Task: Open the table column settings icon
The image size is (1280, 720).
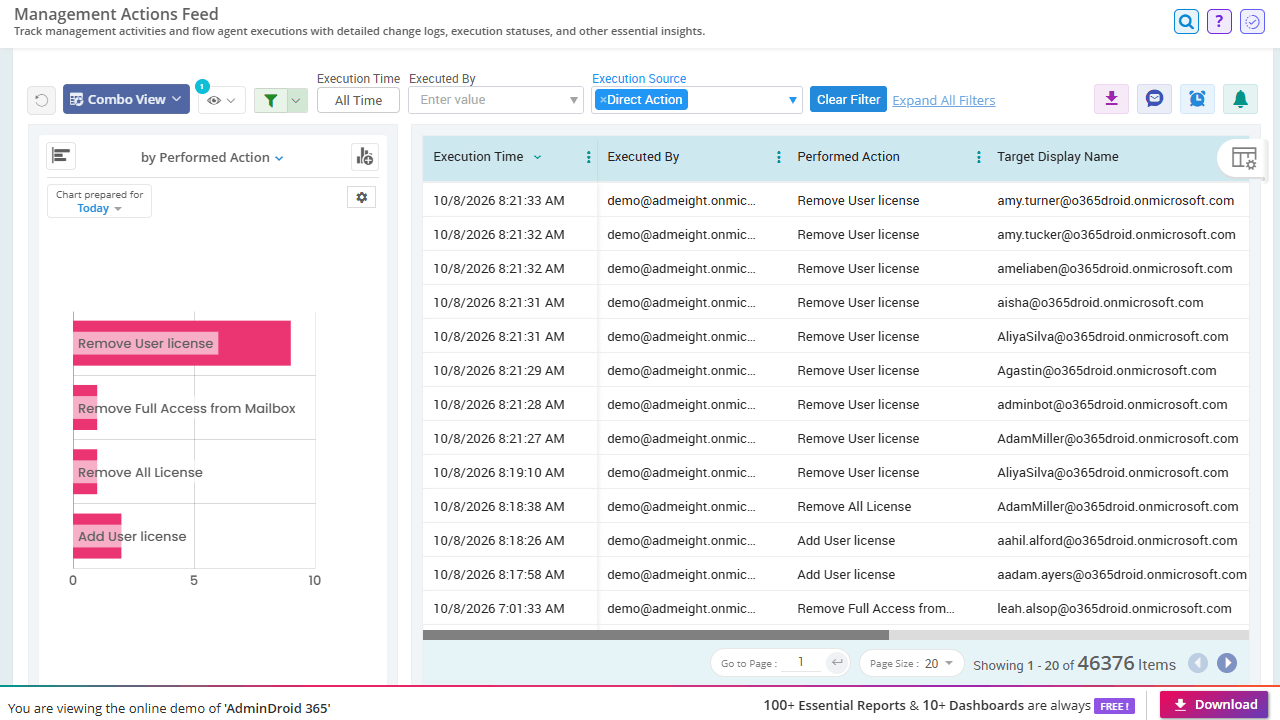Action: 1243,158
